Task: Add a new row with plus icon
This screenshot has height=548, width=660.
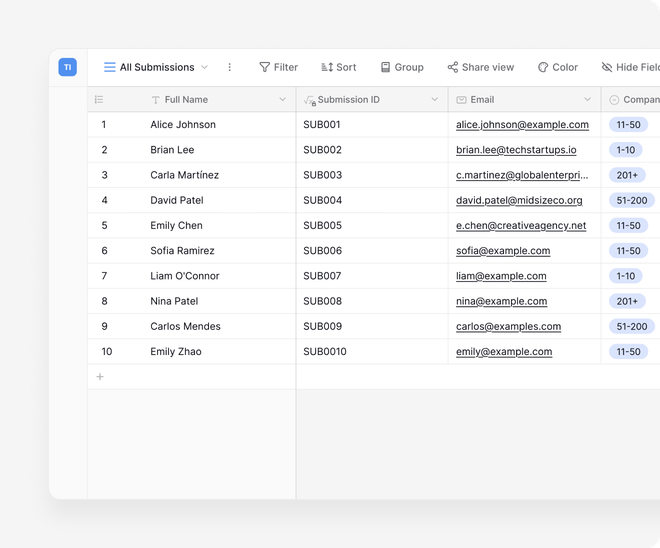Action: pos(100,377)
